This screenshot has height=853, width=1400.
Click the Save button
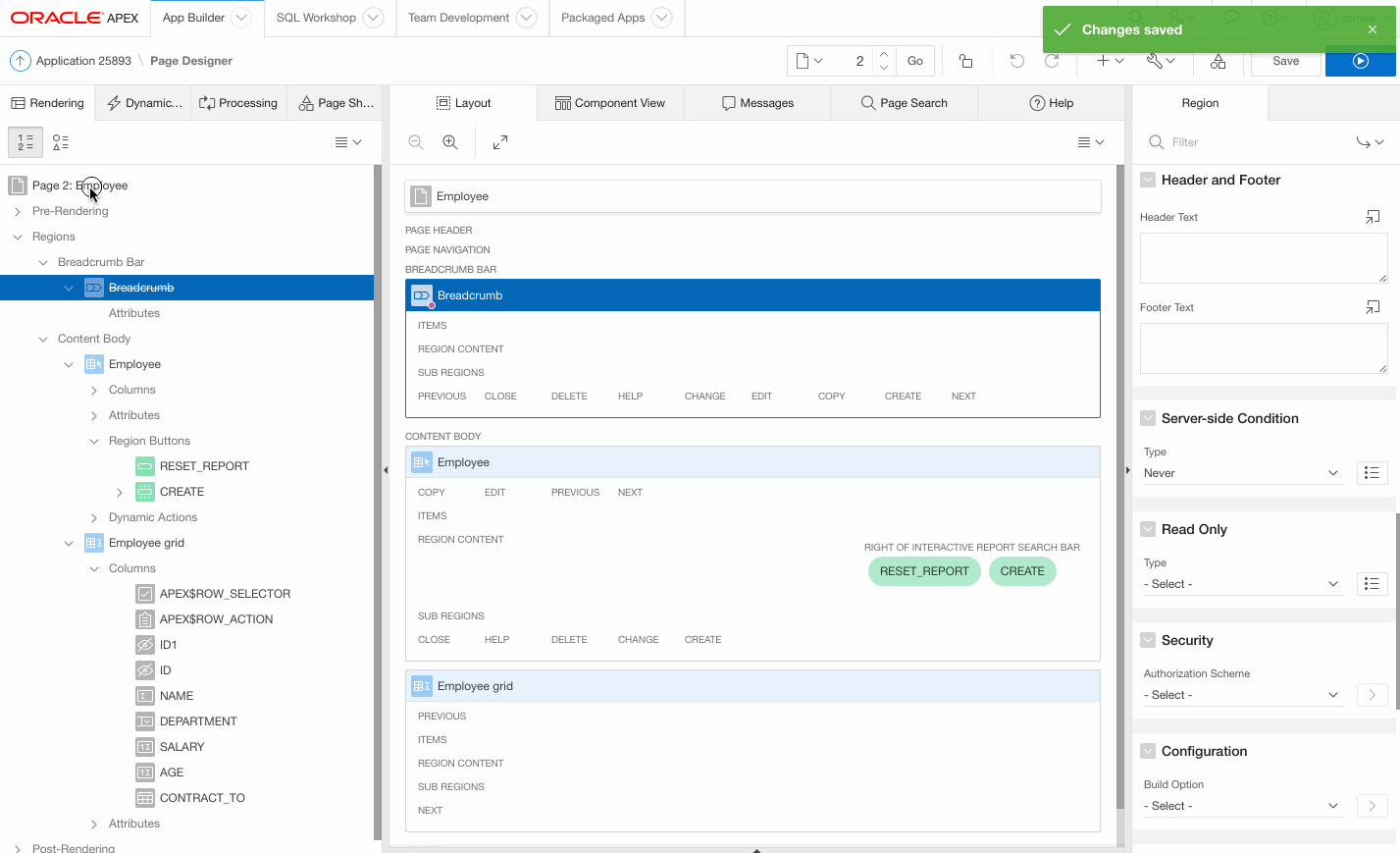(x=1285, y=61)
